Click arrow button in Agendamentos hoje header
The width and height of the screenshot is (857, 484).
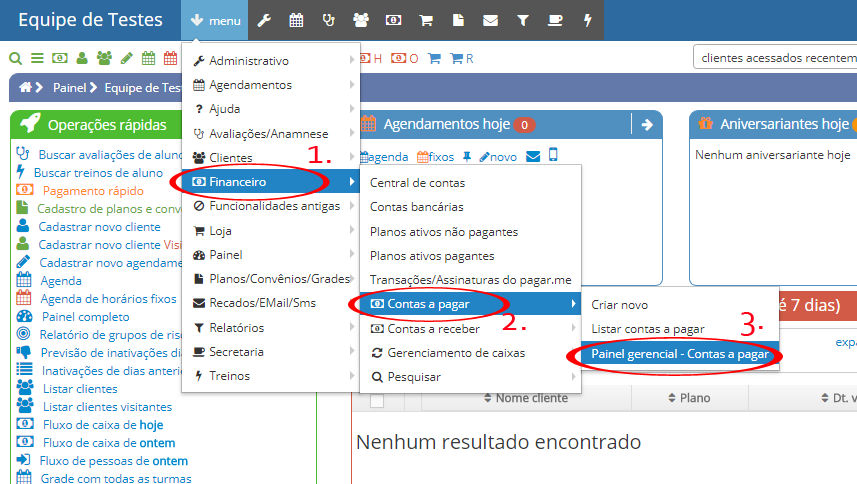tap(646, 125)
